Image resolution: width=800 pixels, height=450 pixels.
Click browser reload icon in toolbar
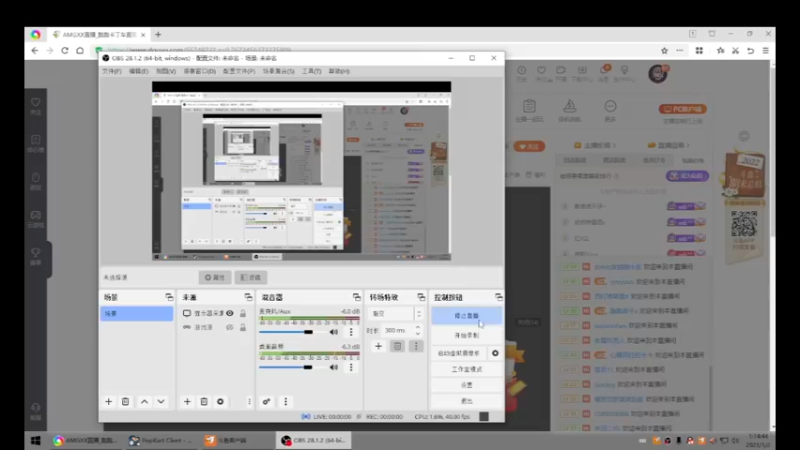[65, 51]
